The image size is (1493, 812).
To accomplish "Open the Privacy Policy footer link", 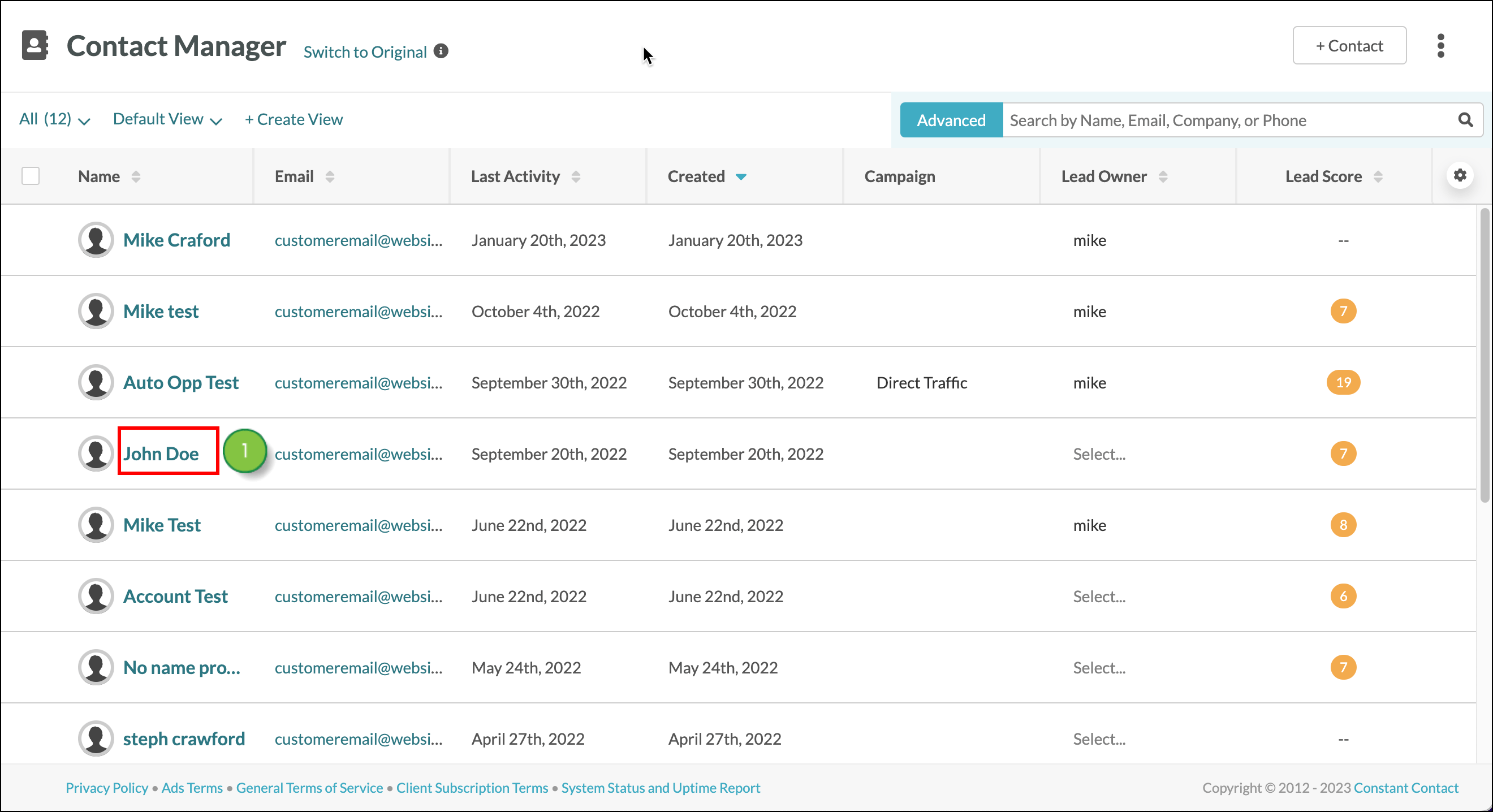I will pyautogui.click(x=107, y=788).
